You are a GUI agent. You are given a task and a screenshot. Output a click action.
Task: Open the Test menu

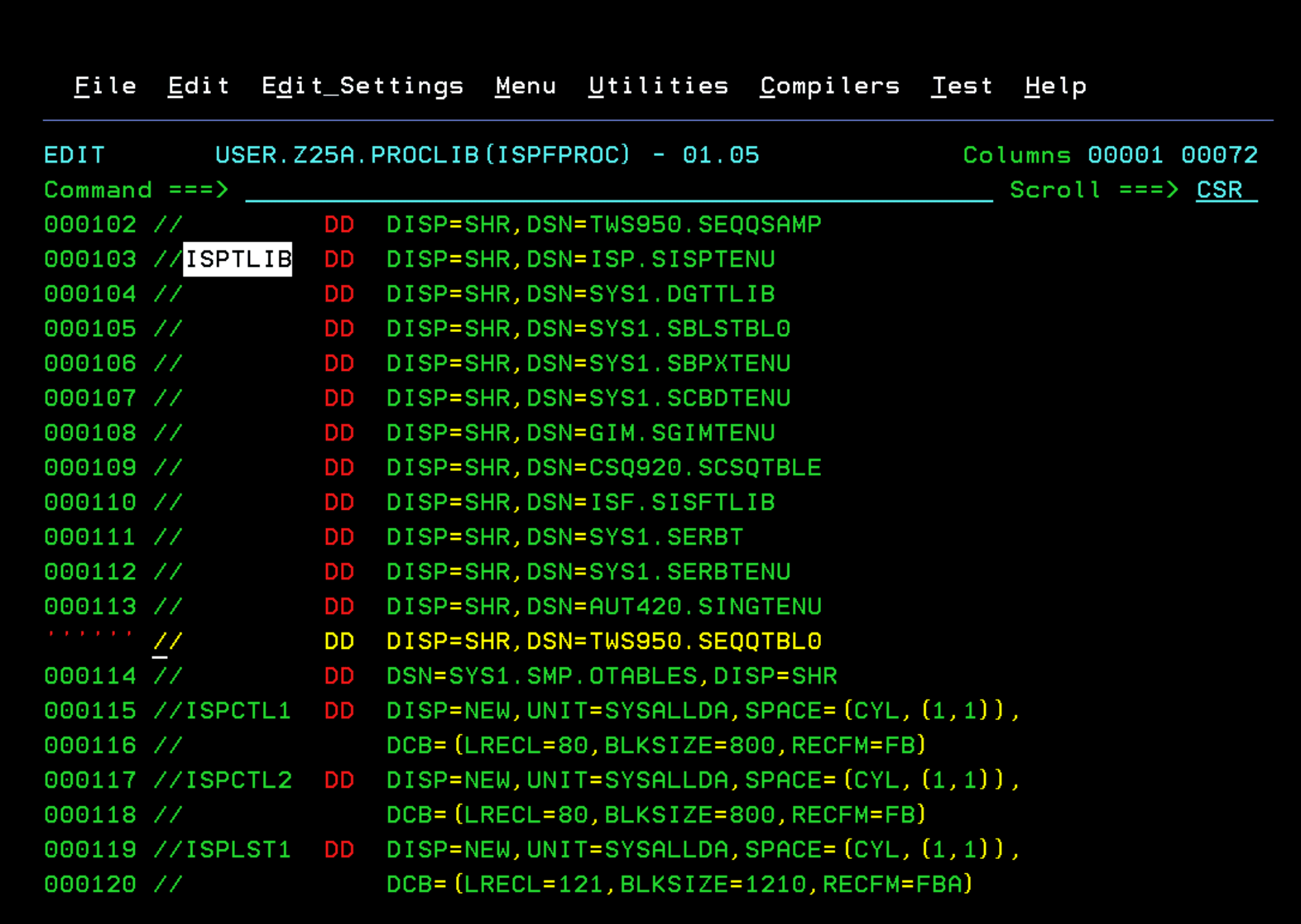click(x=961, y=86)
